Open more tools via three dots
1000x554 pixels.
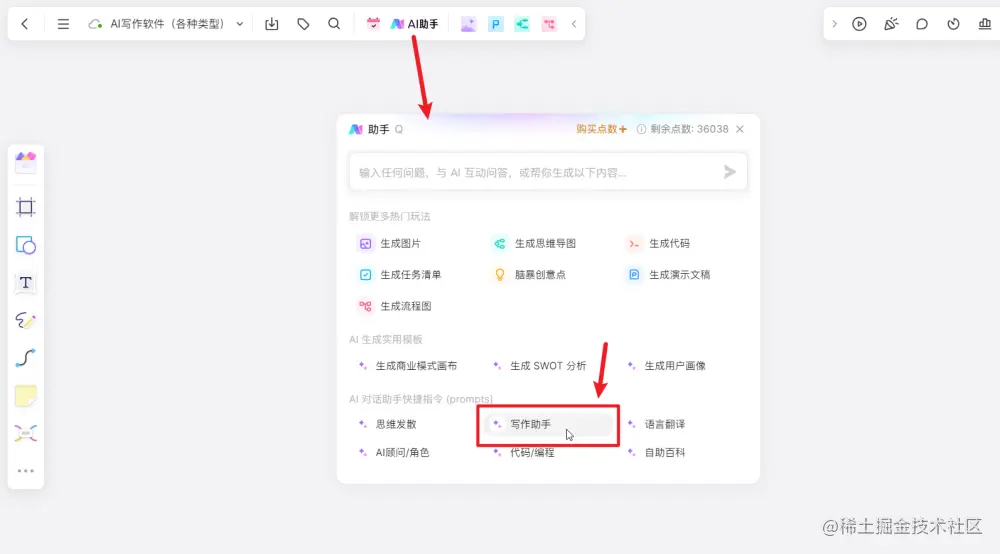coord(26,471)
